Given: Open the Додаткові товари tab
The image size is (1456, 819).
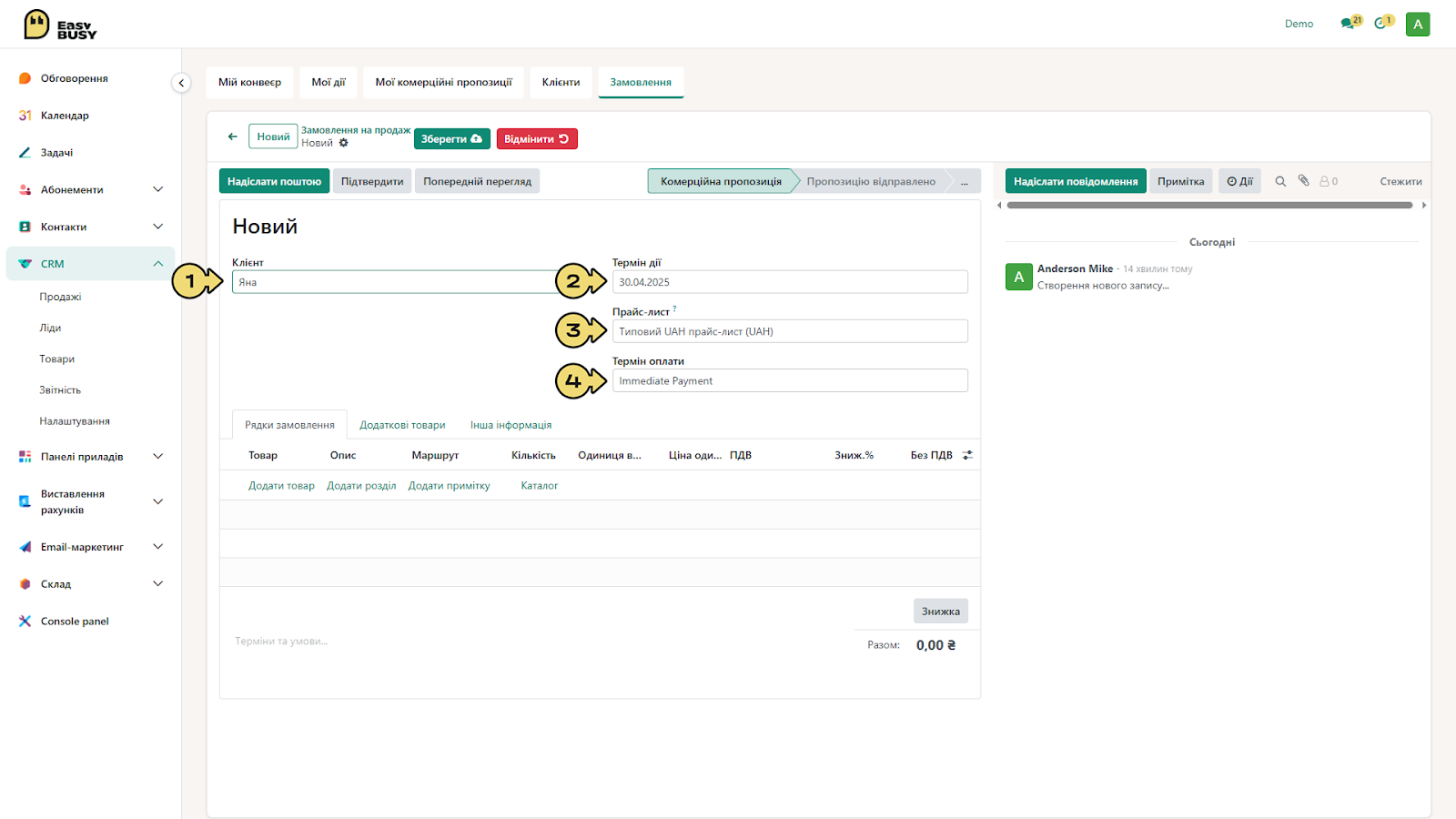Looking at the screenshot, I should pos(402,425).
